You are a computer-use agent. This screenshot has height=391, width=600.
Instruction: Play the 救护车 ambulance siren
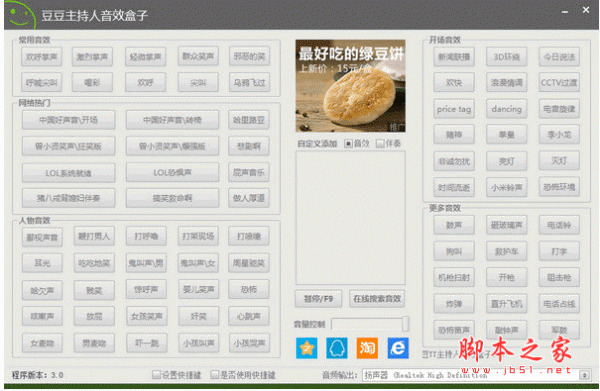pos(506,251)
